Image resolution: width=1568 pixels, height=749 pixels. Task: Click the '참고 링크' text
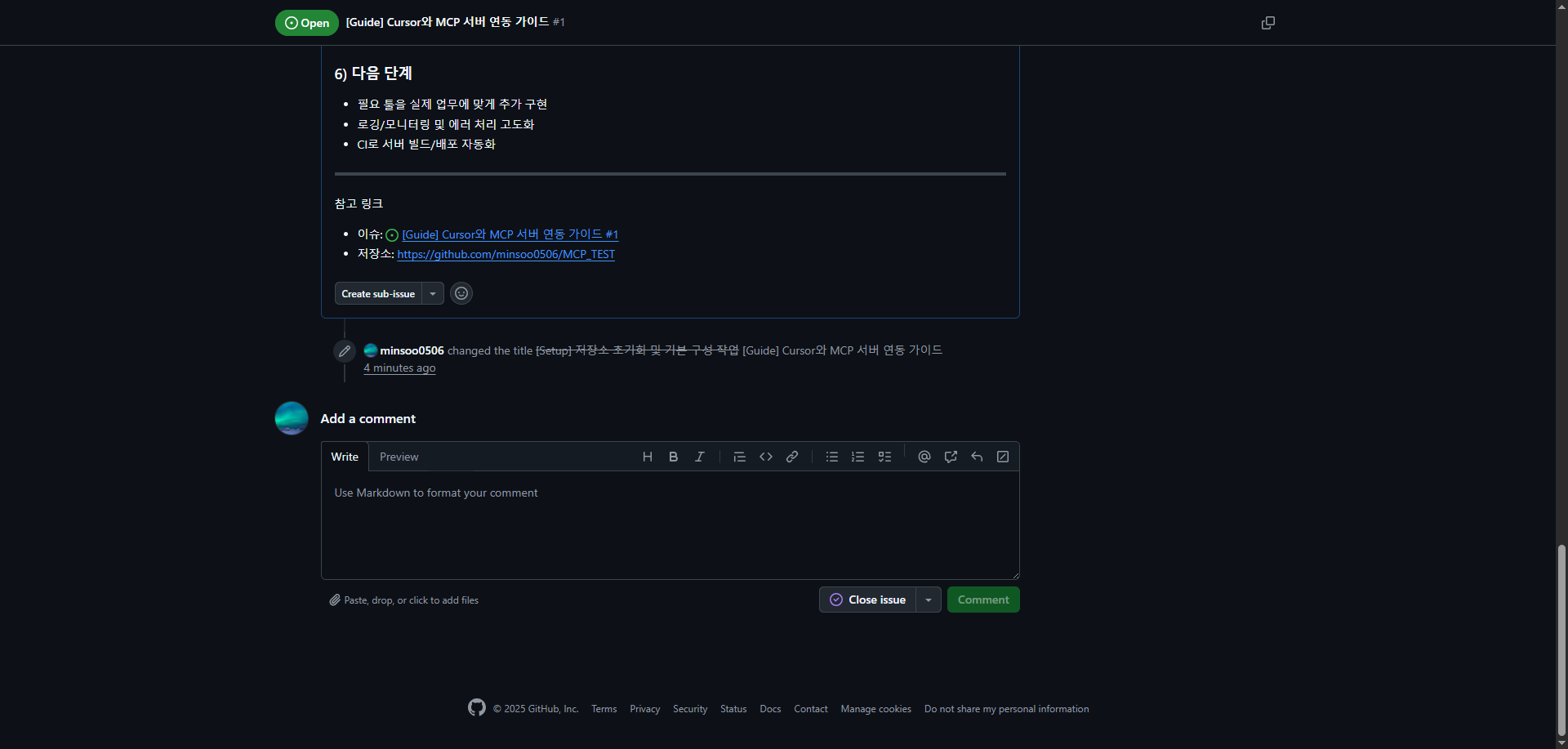tap(359, 203)
